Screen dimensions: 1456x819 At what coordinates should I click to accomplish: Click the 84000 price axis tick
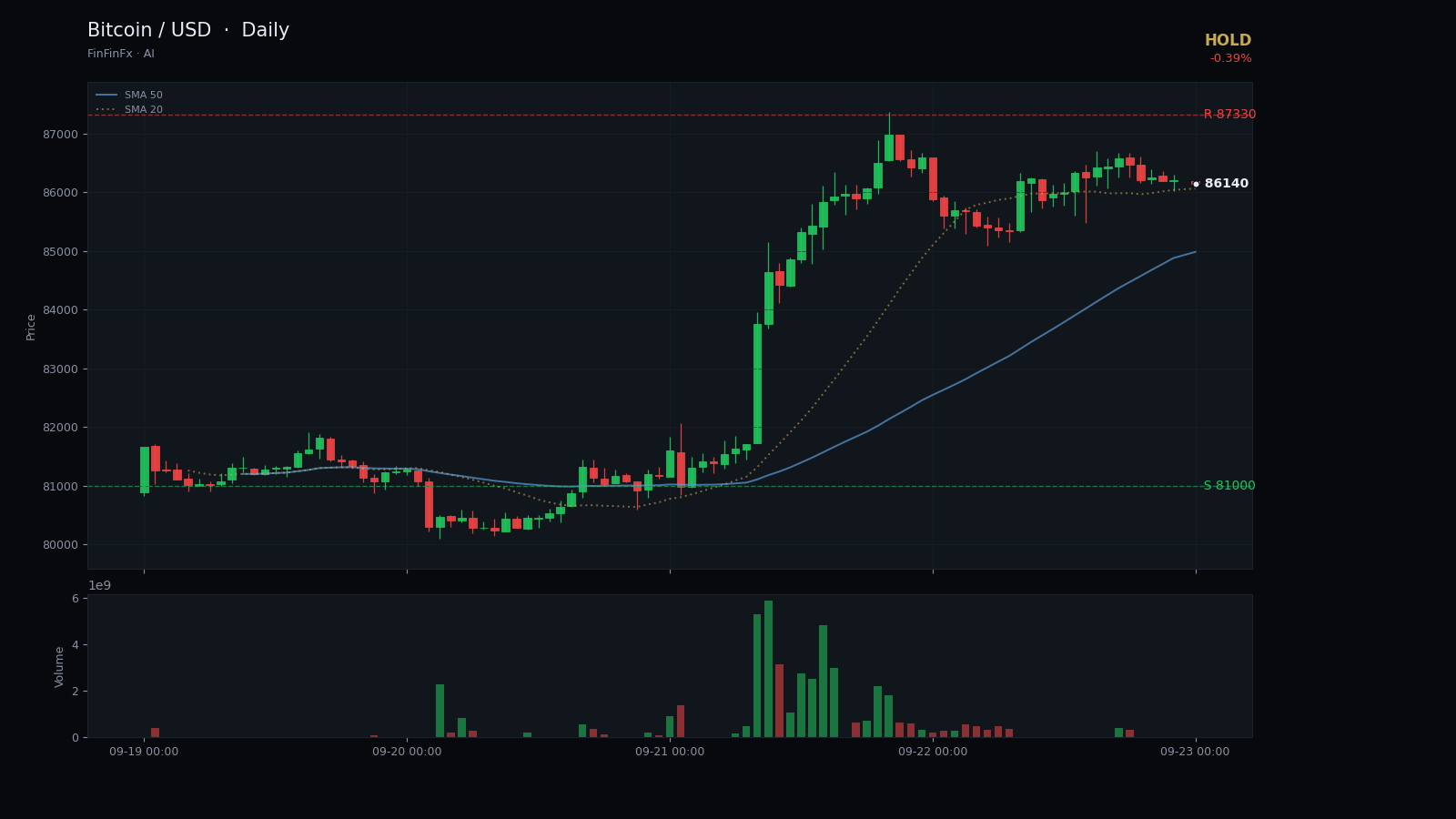click(x=61, y=310)
